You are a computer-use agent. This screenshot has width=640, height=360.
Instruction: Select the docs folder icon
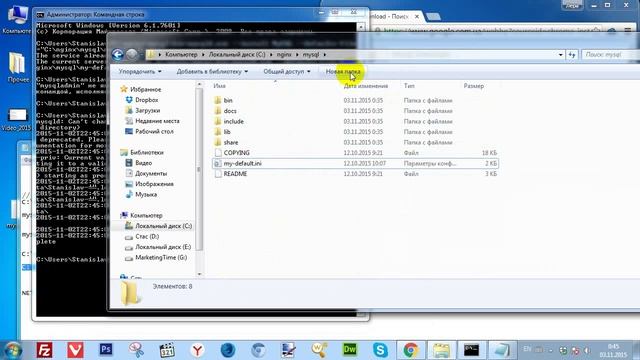(218, 111)
